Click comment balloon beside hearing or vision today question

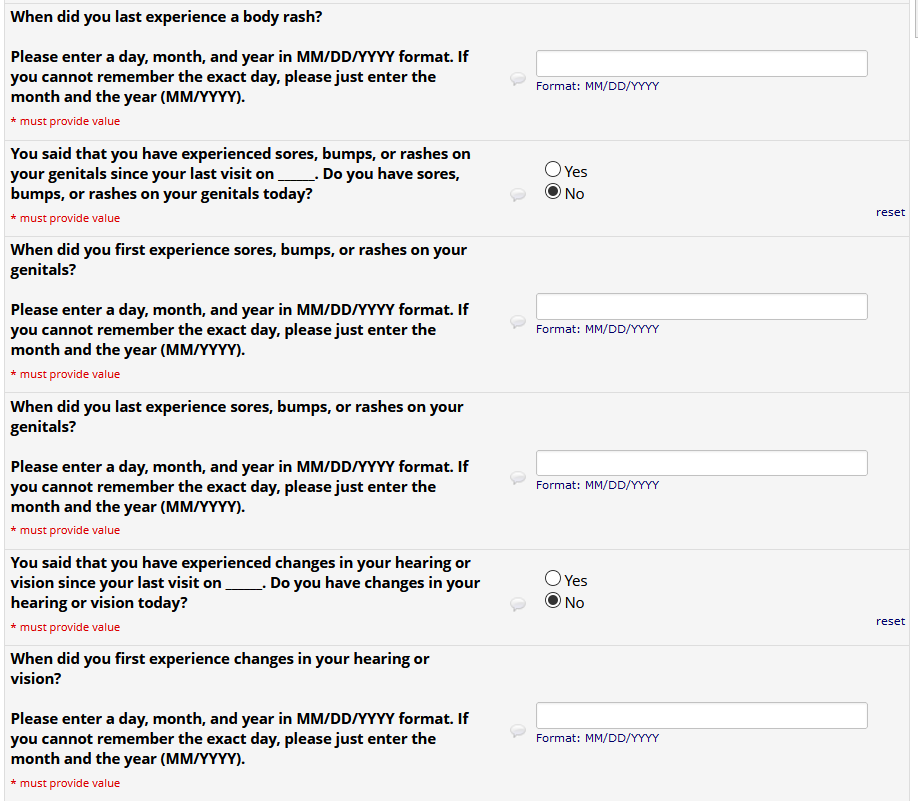click(x=517, y=604)
